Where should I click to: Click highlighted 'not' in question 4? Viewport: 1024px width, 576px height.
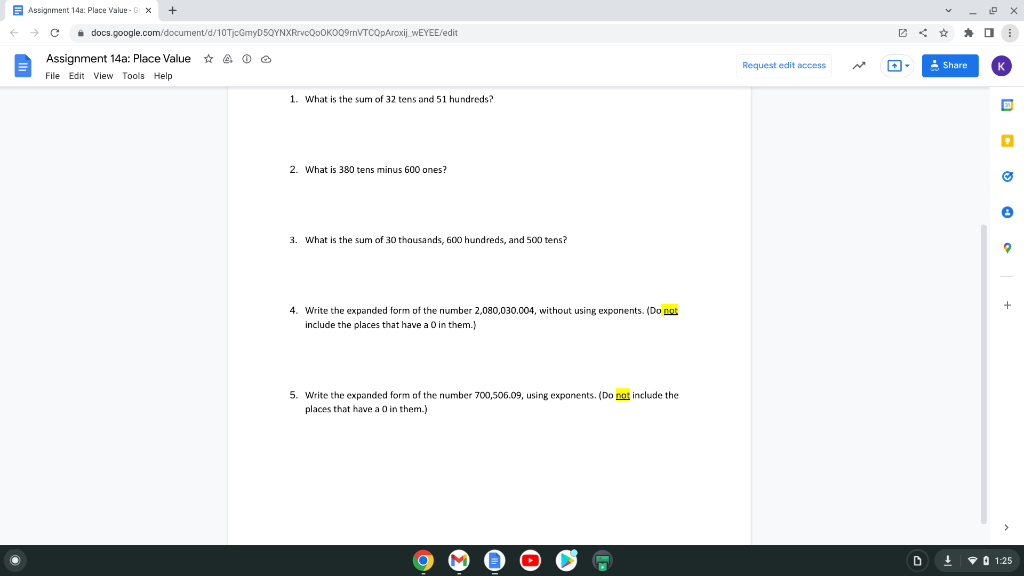pos(670,311)
